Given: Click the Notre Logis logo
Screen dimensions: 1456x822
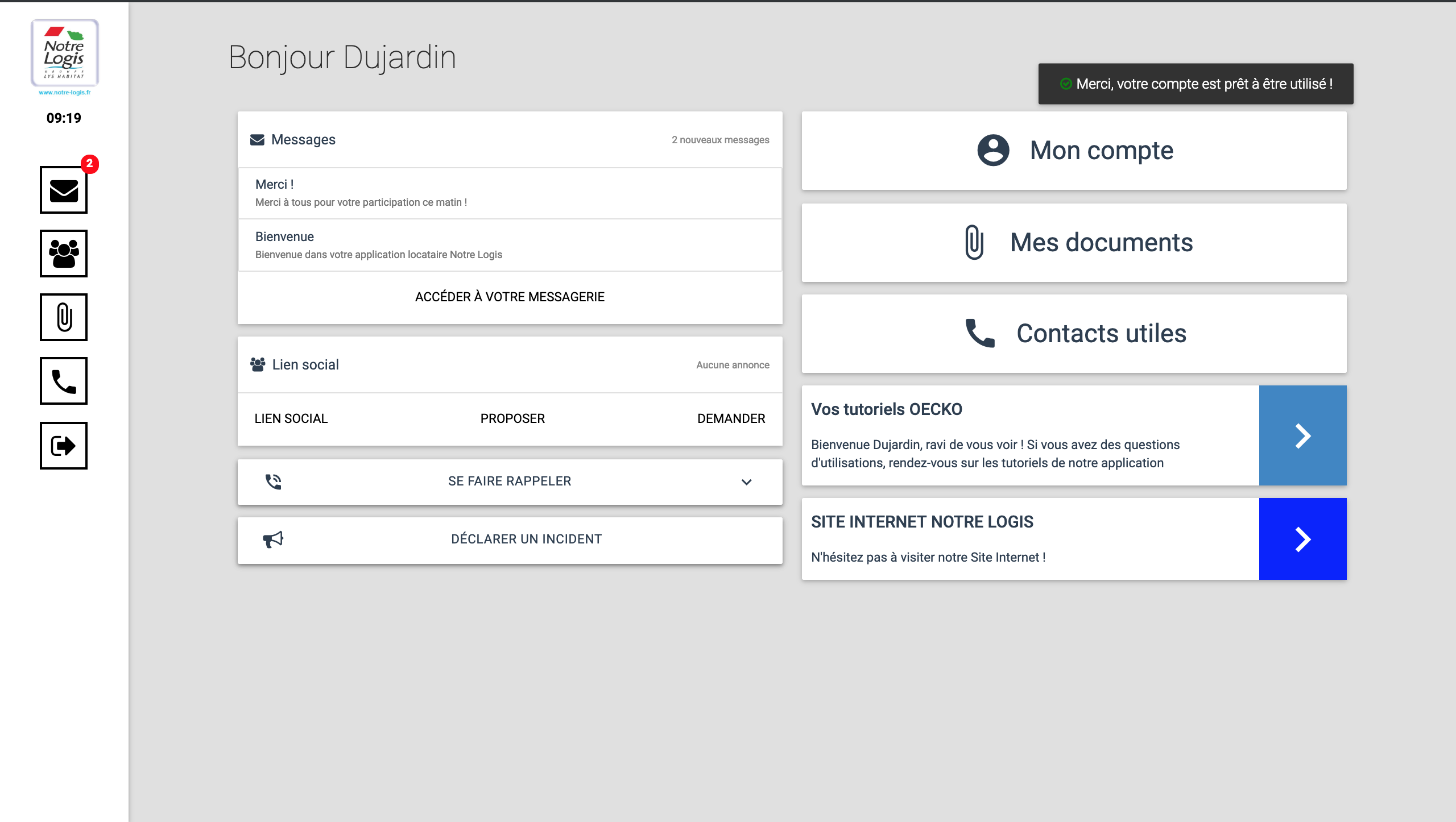Looking at the screenshot, I should pos(64,53).
